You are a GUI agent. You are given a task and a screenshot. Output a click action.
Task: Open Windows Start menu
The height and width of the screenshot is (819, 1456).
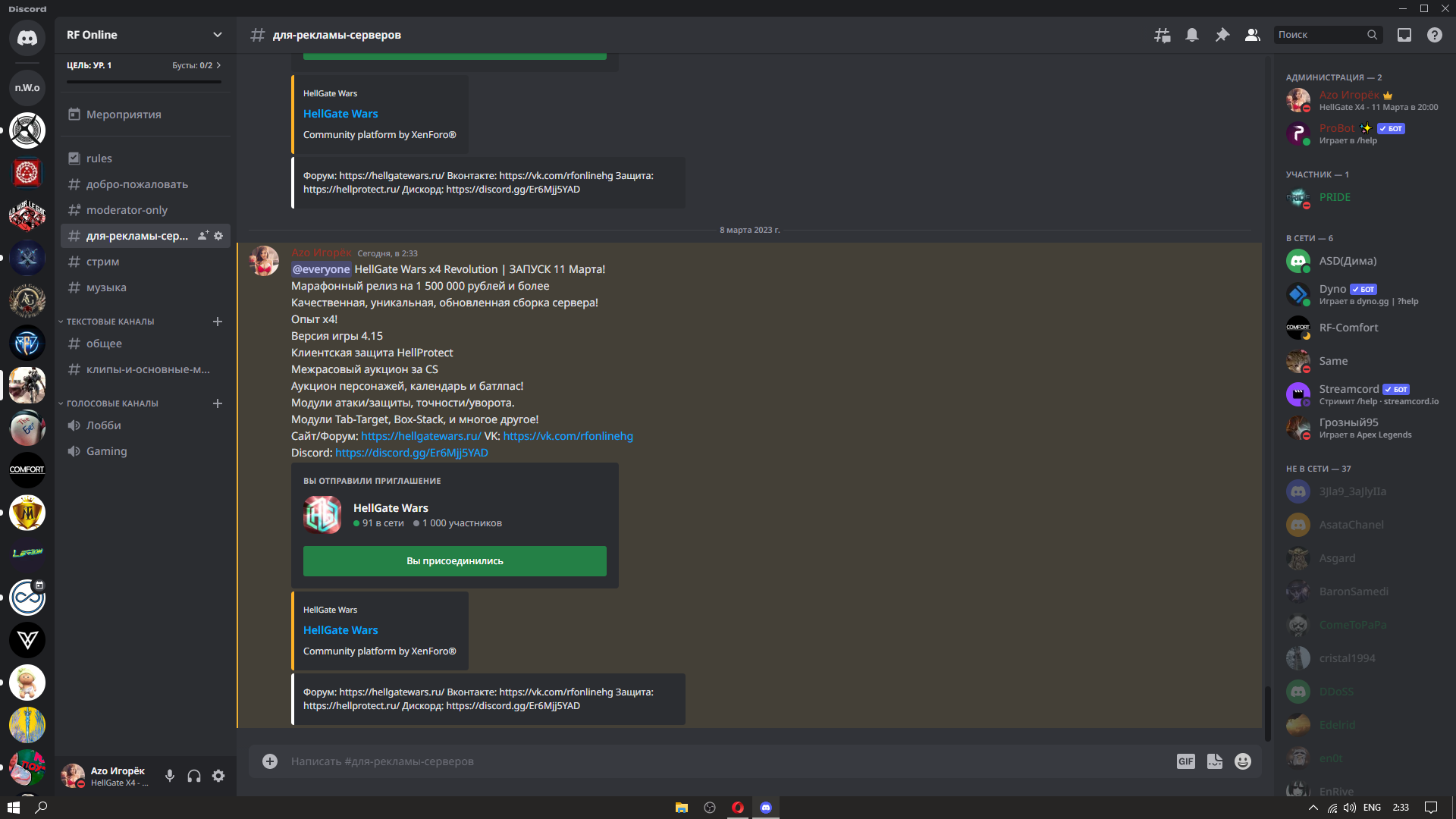14,808
